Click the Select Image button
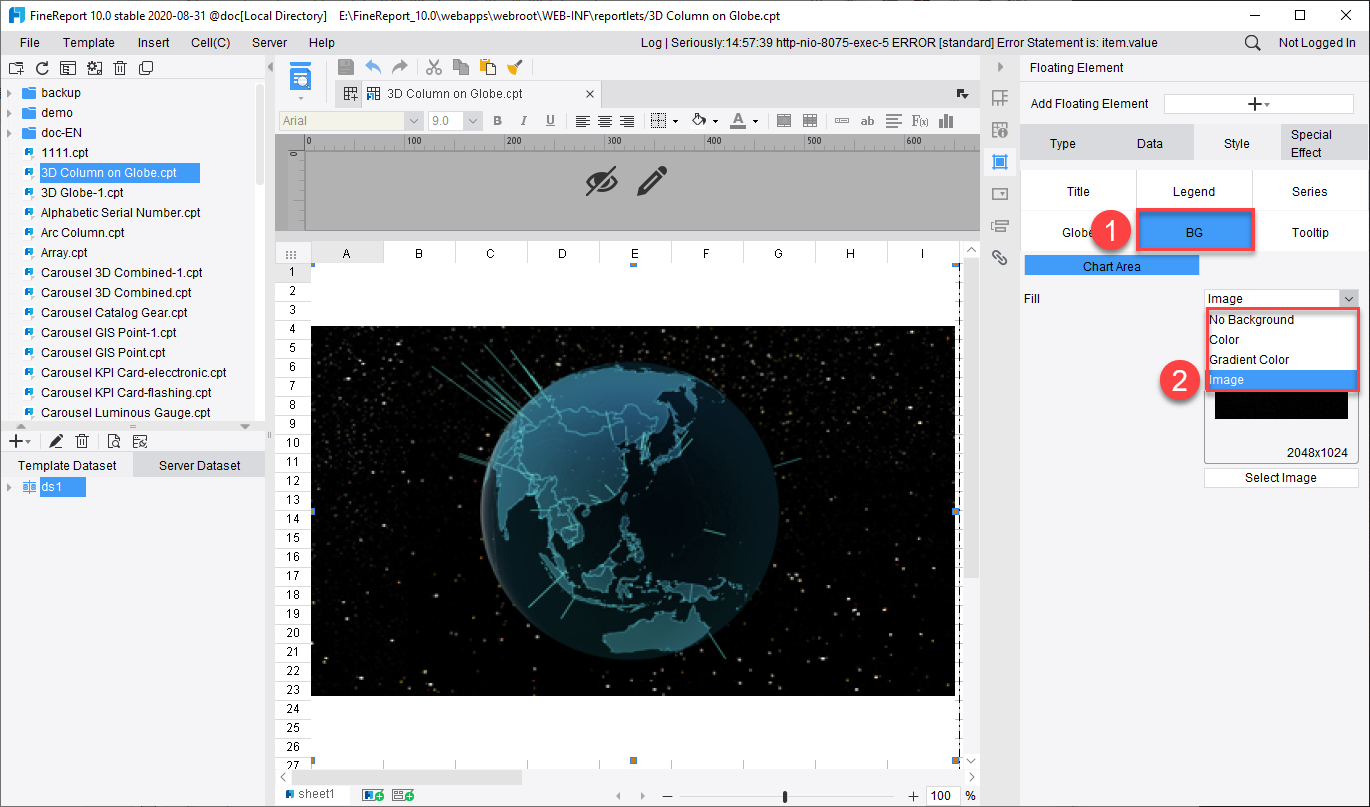This screenshot has height=807, width=1370. (1281, 478)
